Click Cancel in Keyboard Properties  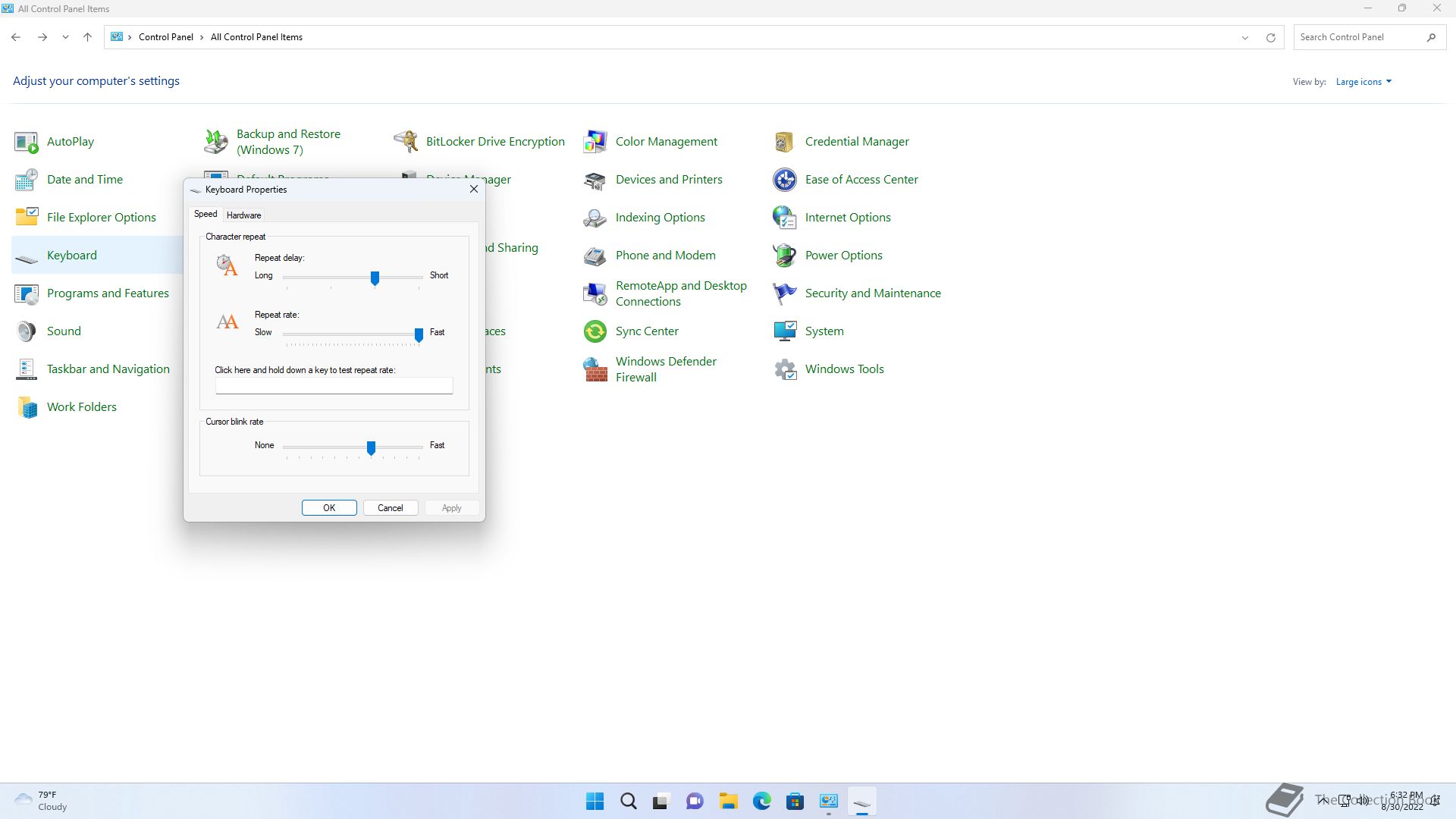[x=391, y=508]
